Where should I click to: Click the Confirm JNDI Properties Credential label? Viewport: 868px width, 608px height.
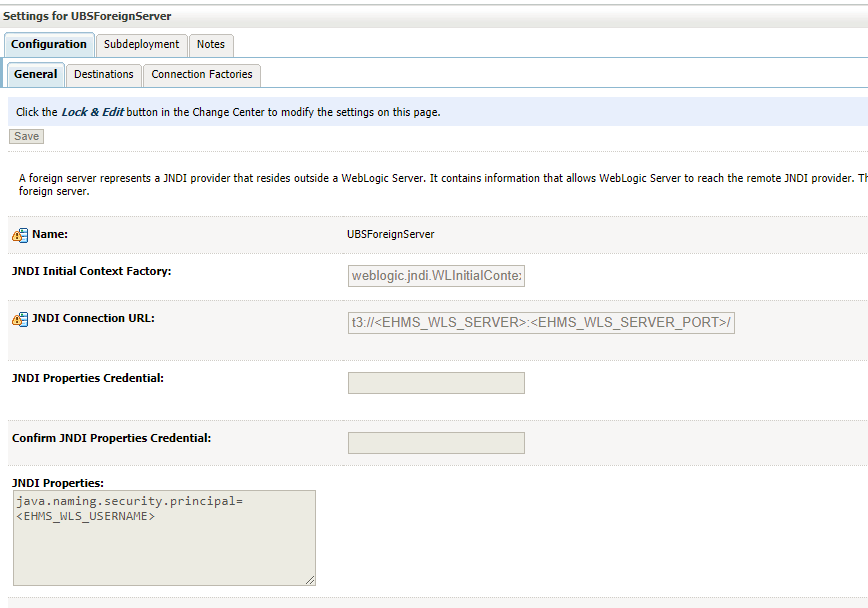point(111,438)
